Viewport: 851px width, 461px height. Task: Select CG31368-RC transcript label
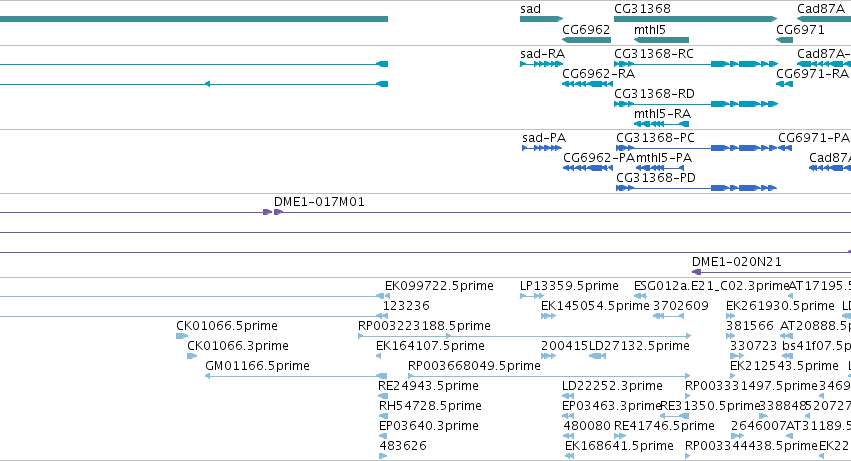pos(653,54)
